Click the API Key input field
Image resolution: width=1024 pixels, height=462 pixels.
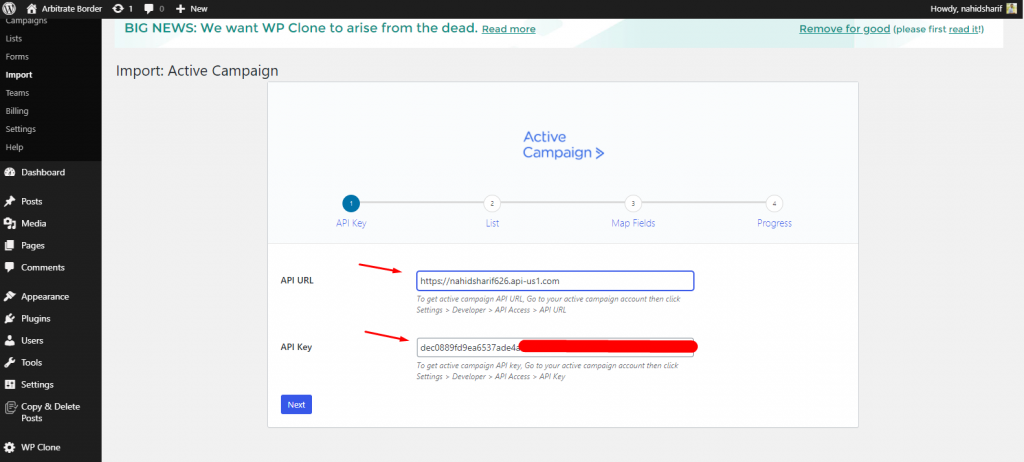(555, 347)
